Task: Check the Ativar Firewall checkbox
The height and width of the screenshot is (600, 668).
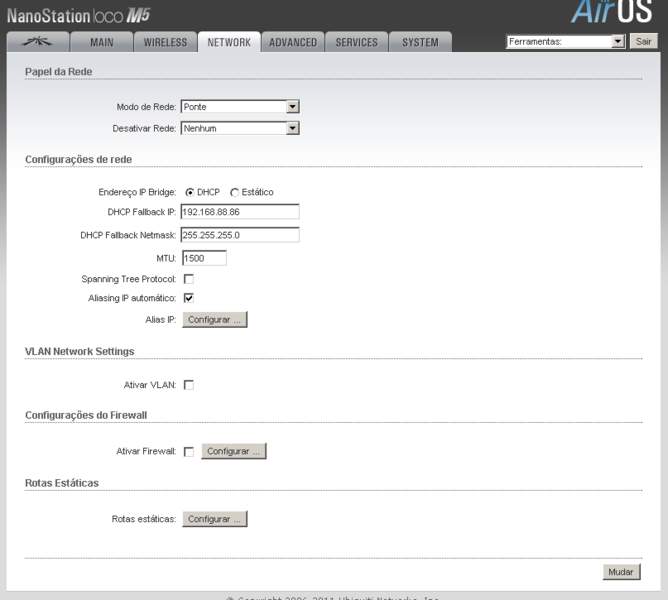Action: click(x=189, y=452)
